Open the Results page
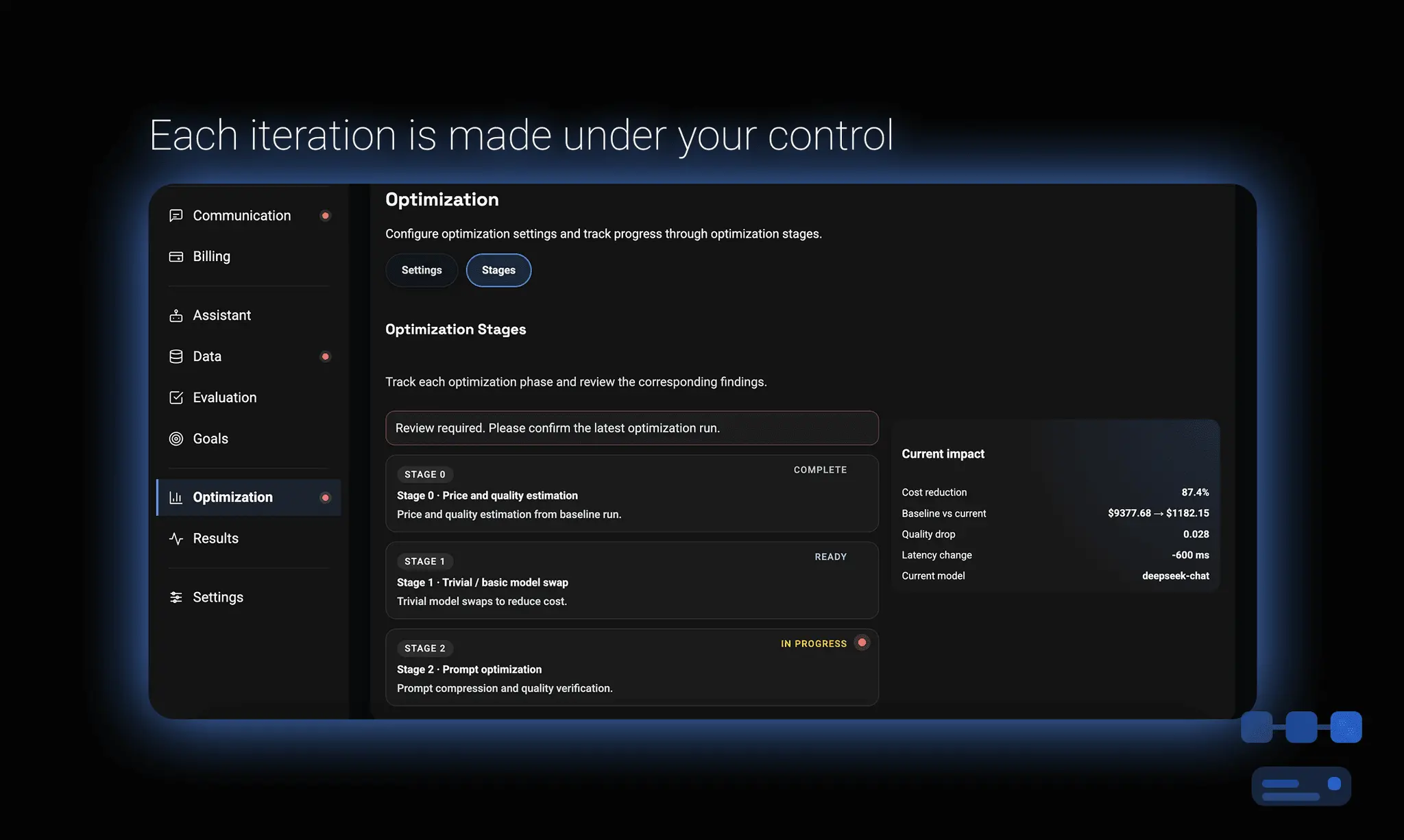The image size is (1404, 840). pyautogui.click(x=249, y=539)
